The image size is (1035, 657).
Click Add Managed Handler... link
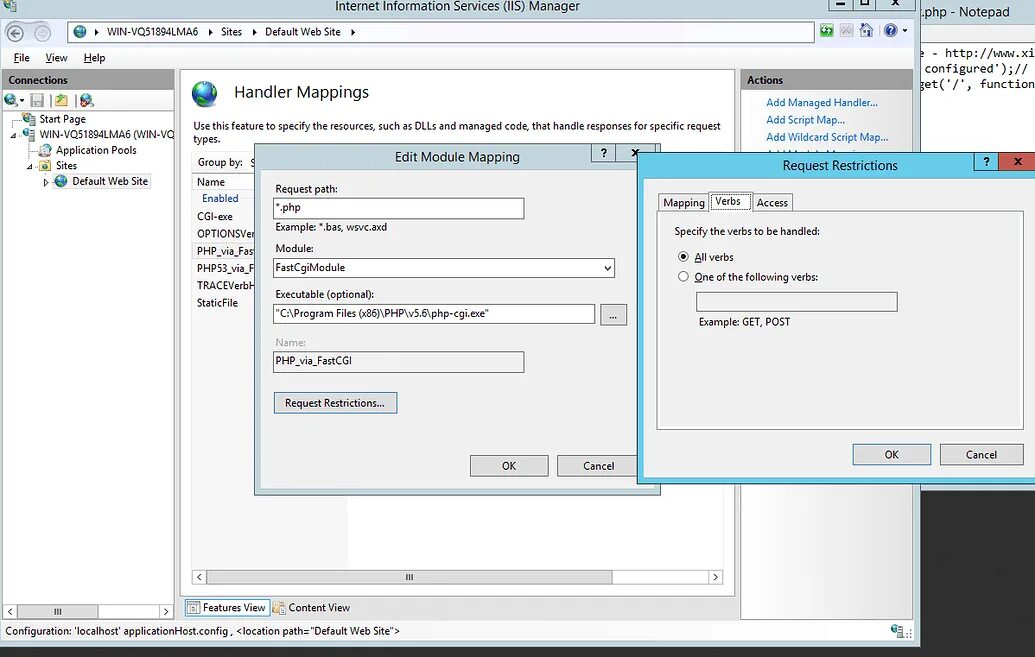[822, 102]
